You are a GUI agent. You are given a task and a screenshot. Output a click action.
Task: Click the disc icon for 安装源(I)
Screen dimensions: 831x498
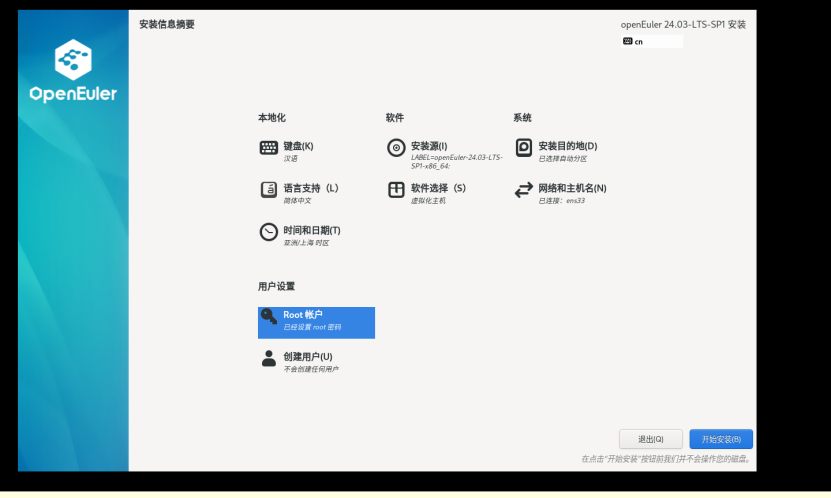(x=396, y=148)
